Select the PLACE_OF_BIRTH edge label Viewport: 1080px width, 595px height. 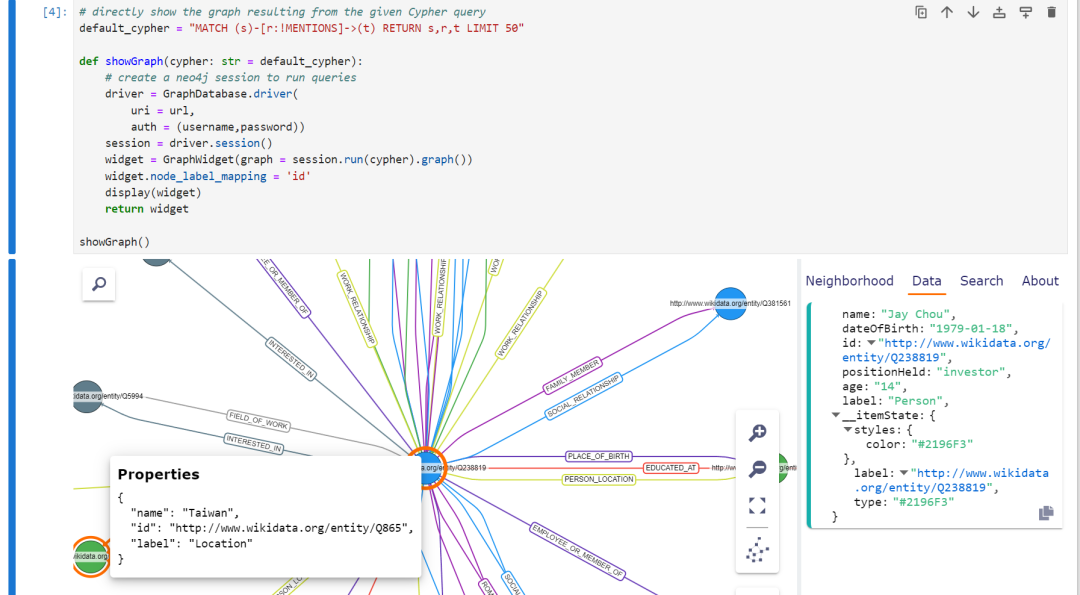(x=599, y=456)
